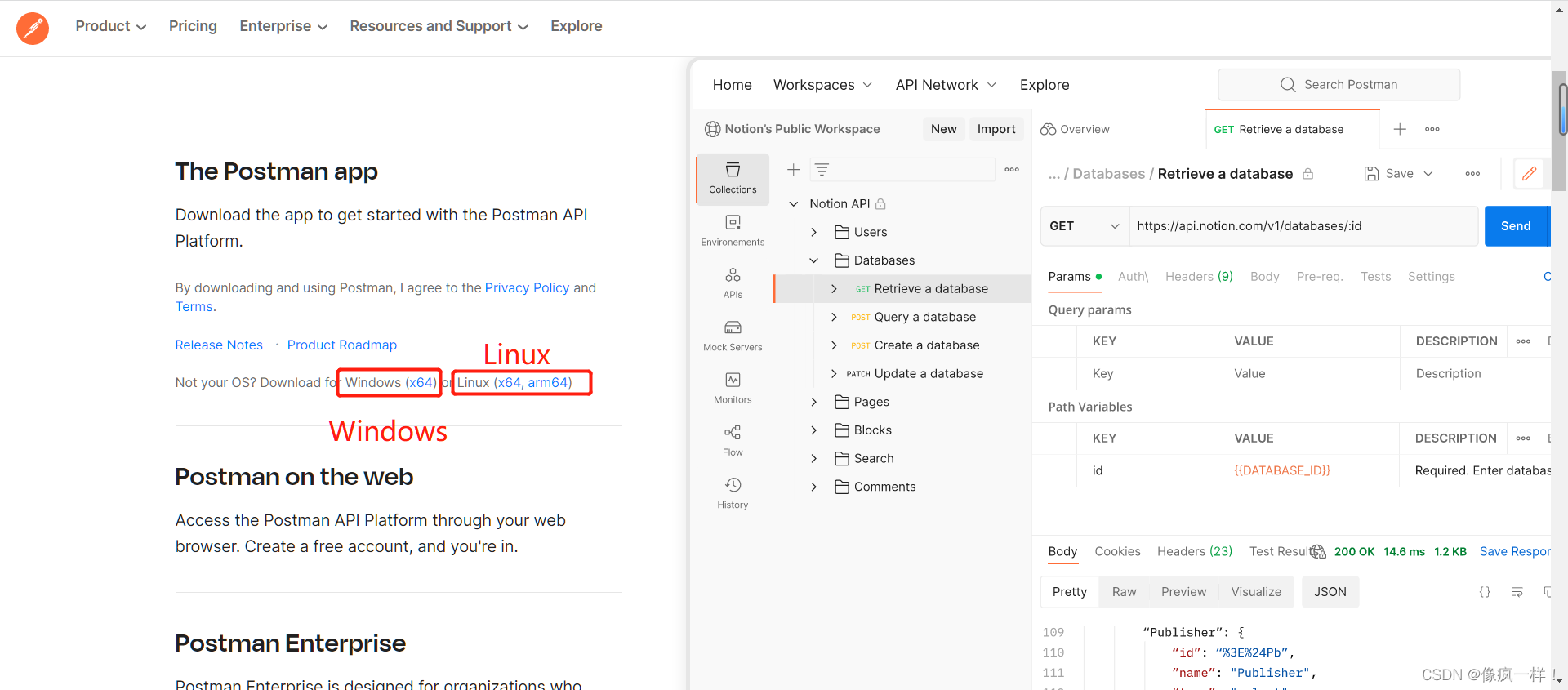Open the Save dropdown arrow

click(x=1428, y=174)
